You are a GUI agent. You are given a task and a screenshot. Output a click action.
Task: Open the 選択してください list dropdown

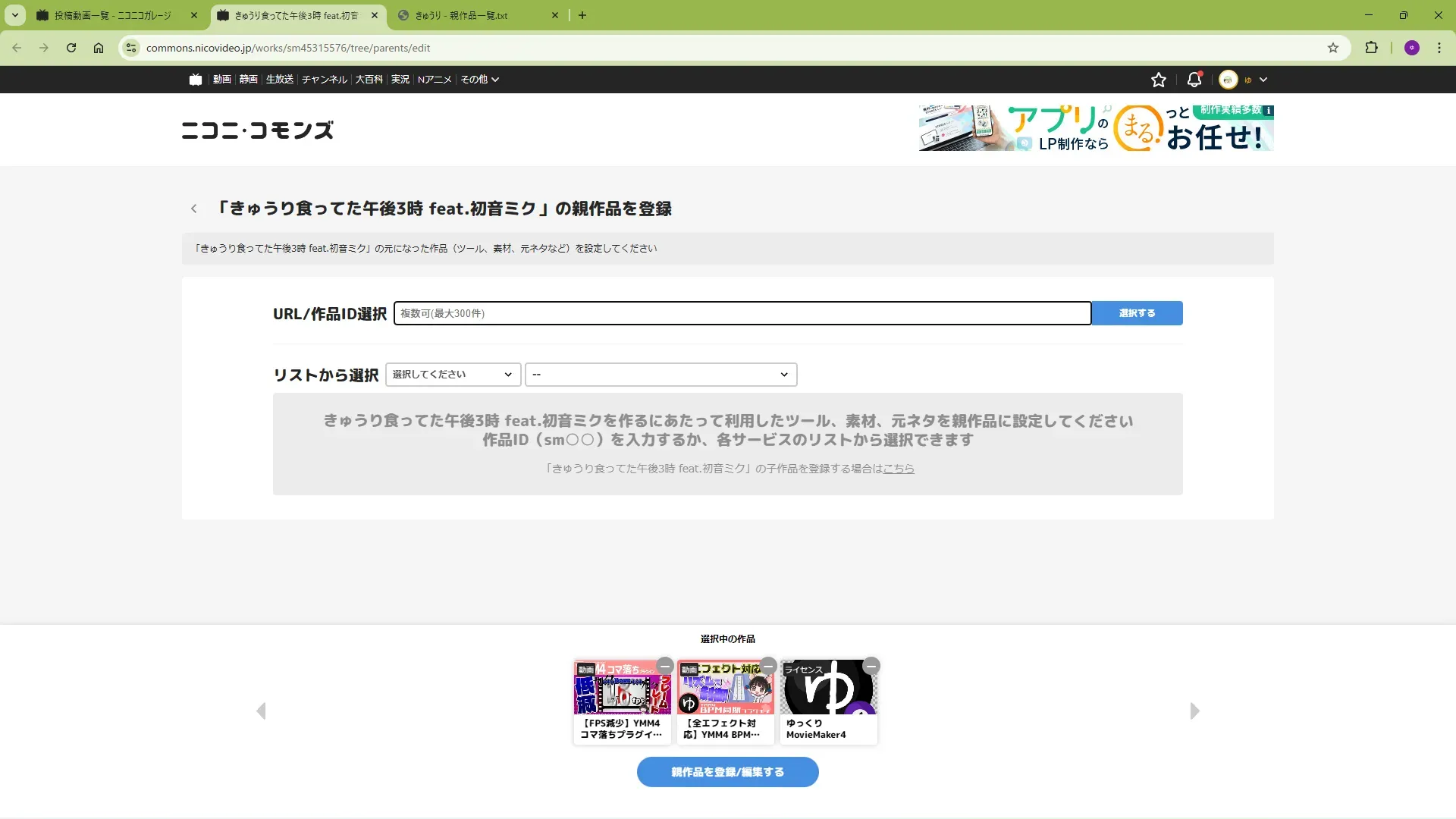[453, 375]
